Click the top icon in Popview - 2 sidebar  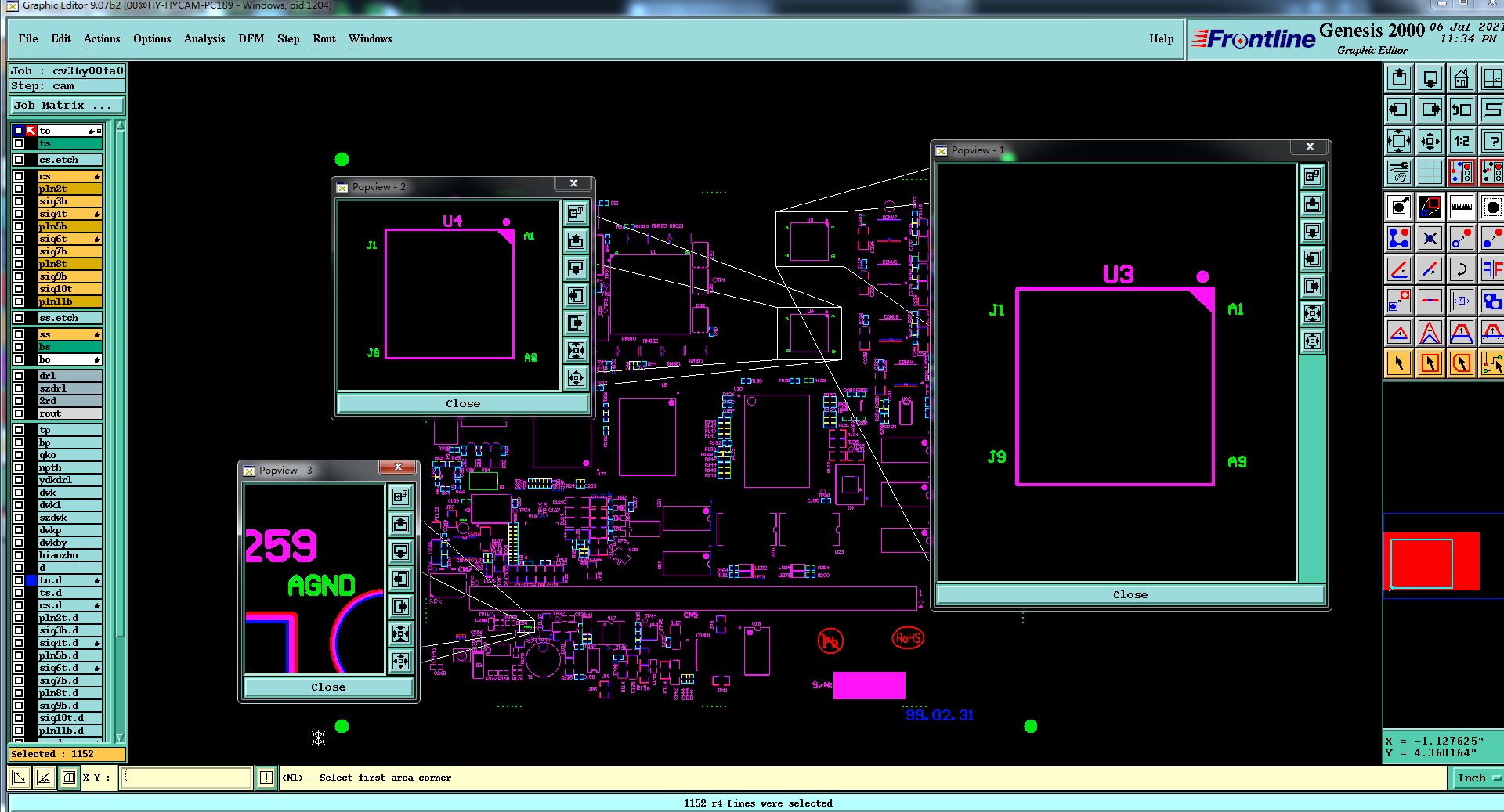[576, 213]
